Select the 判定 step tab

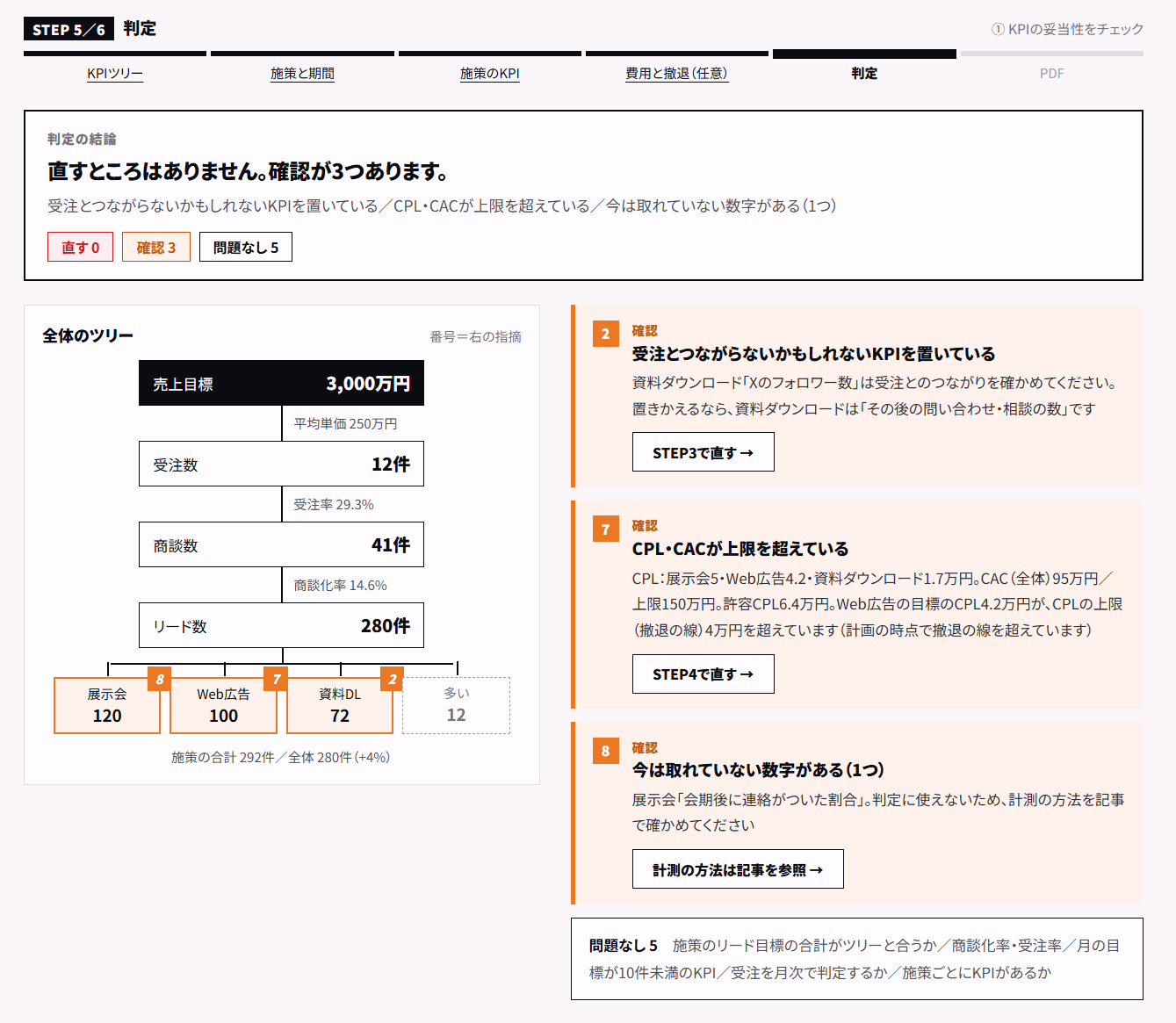pos(864,74)
